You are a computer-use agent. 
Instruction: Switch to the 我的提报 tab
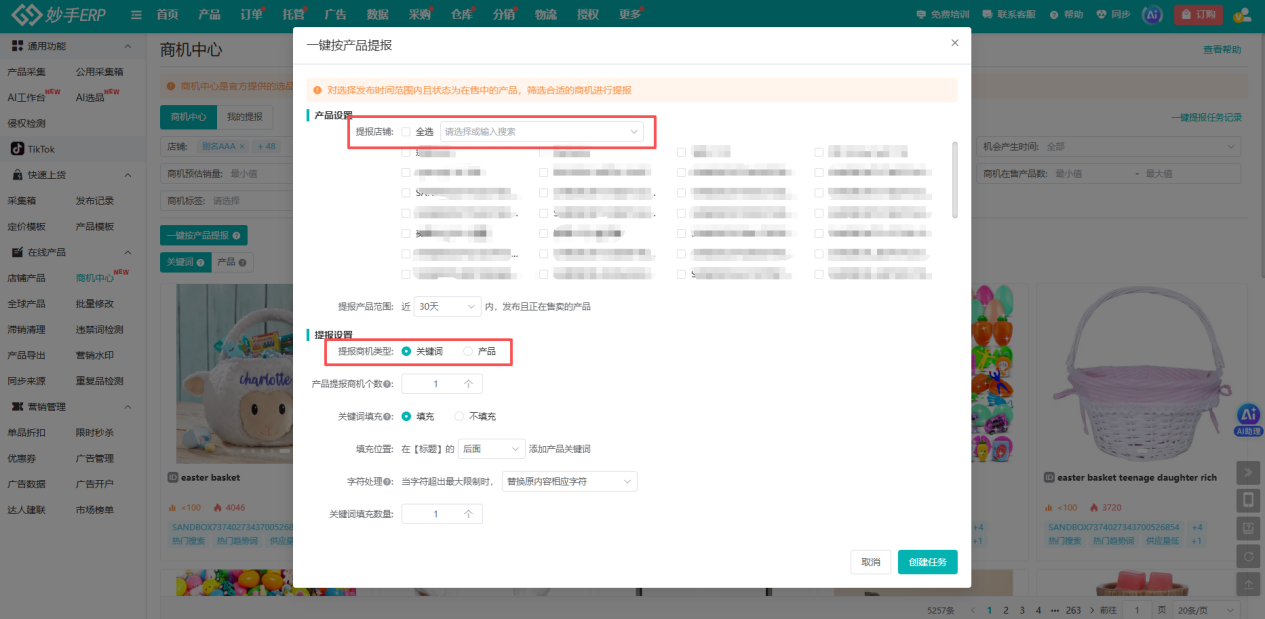point(244,117)
